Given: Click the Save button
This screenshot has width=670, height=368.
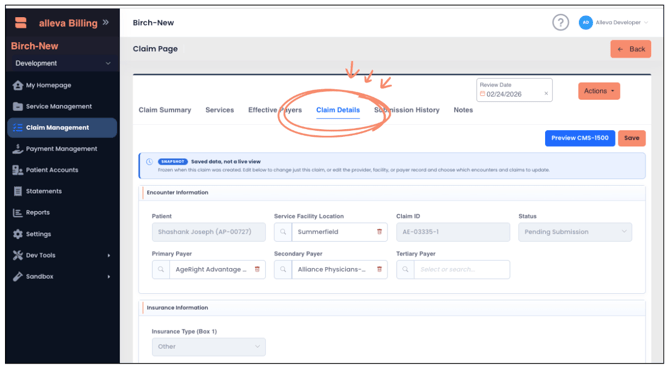Looking at the screenshot, I should pyautogui.click(x=632, y=138).
